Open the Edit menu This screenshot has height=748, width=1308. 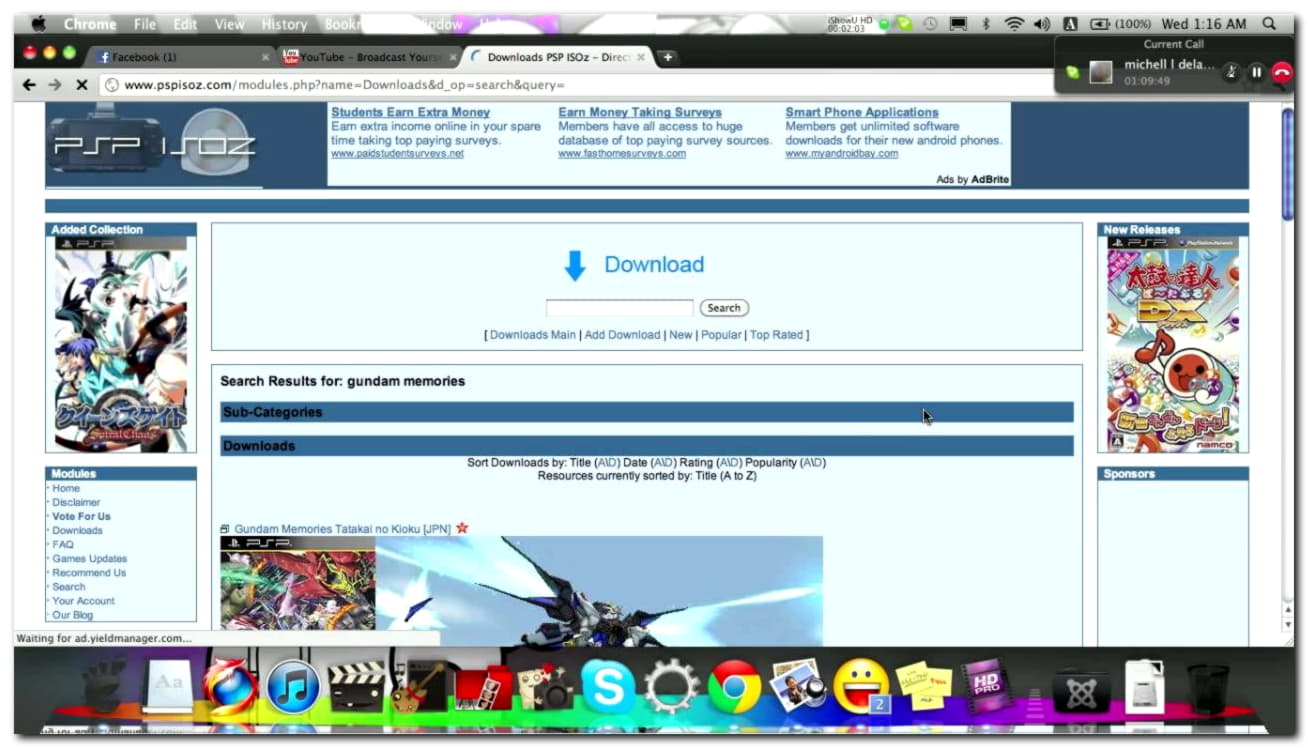click(x=185, y=24)
